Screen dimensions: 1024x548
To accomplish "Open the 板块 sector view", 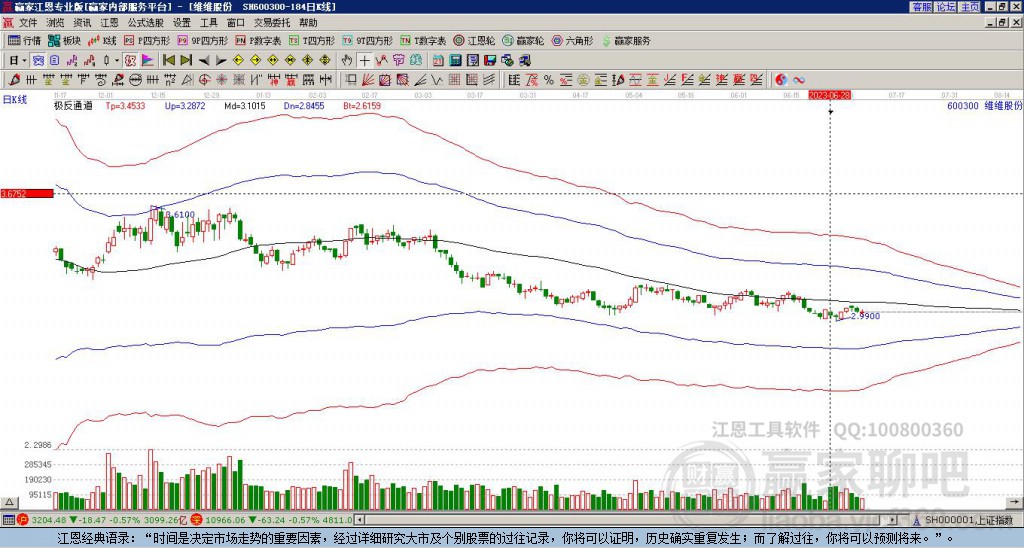I will [64, 40].
